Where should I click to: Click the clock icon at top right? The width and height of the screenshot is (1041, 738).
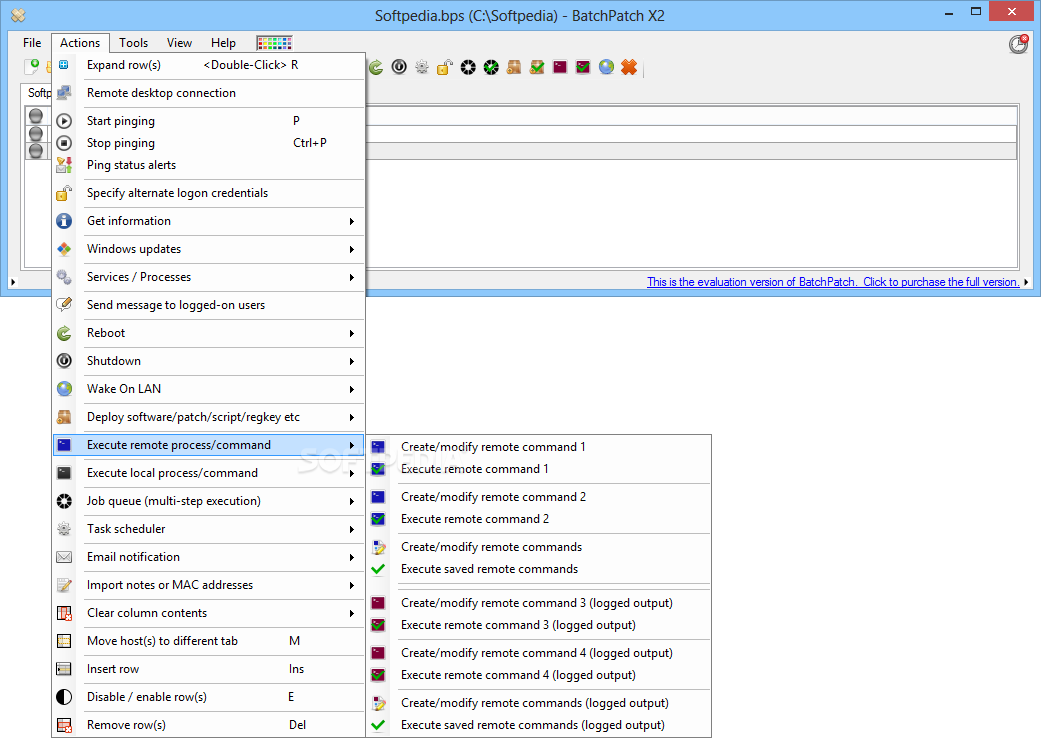(x=1018, y=44)
